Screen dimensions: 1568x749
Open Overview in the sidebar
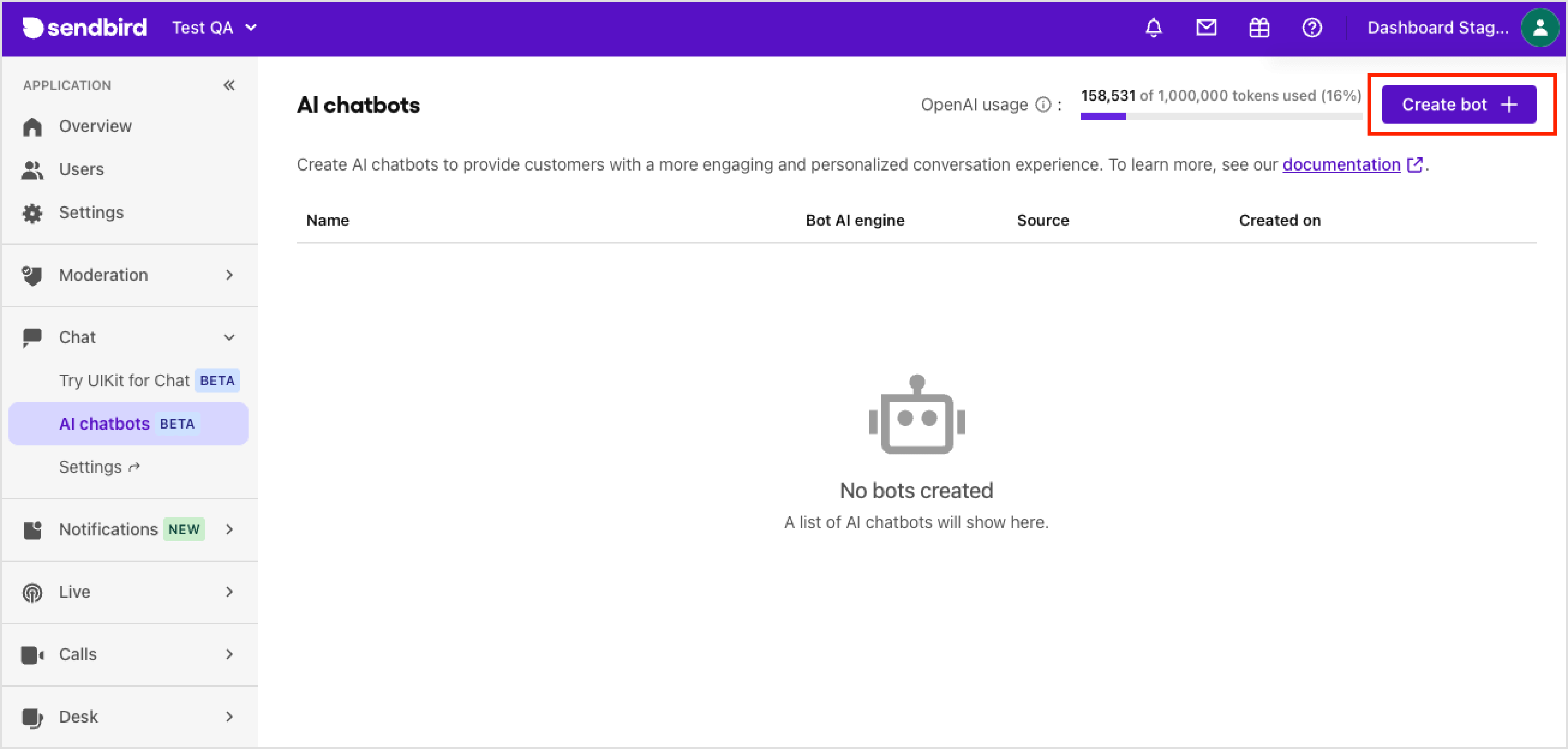click(x=95, y=126)
